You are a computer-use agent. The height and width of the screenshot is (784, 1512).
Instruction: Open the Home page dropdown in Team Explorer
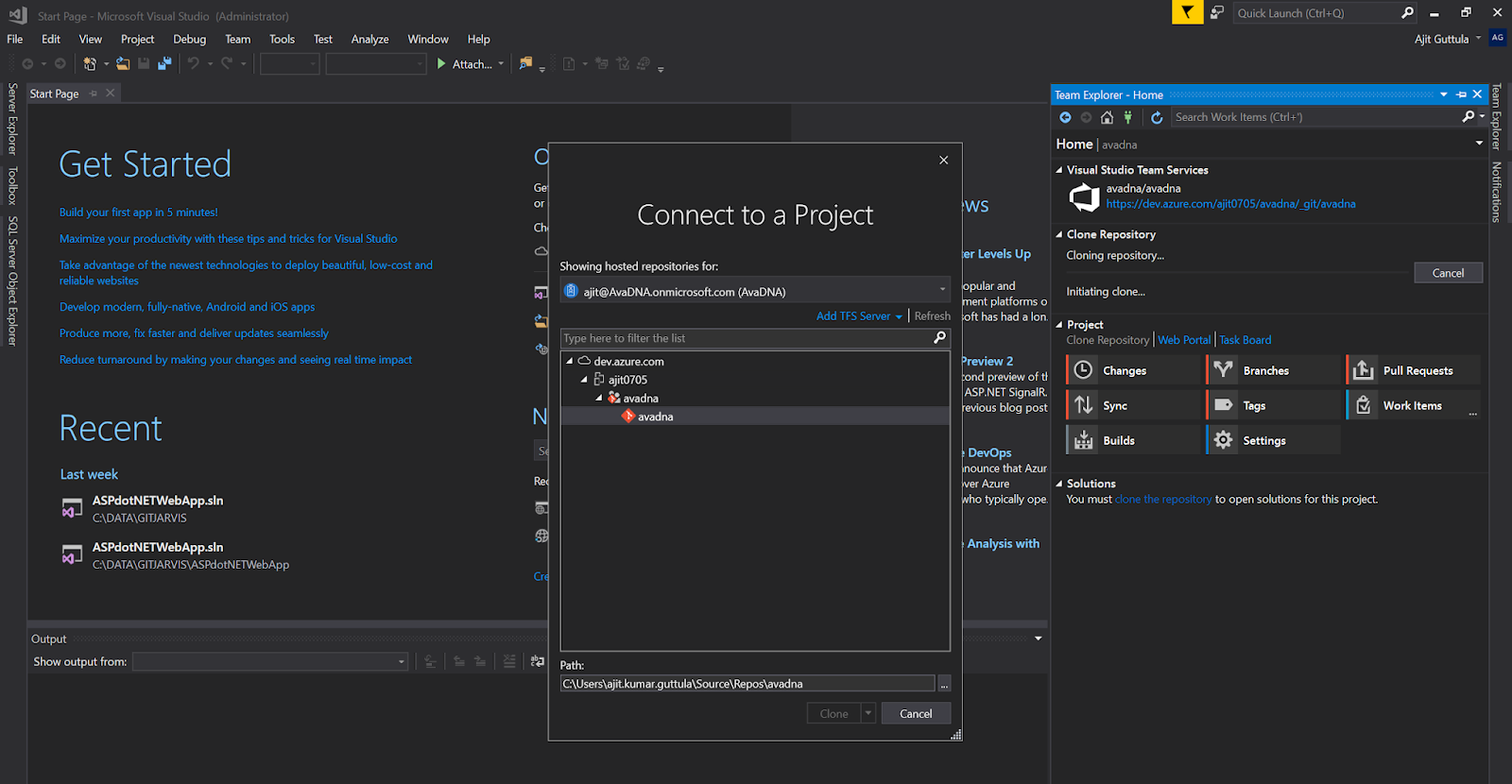[1479, 144]
